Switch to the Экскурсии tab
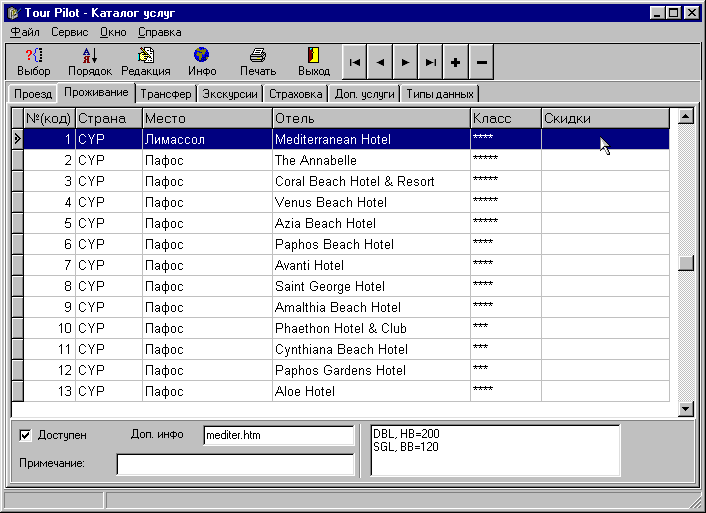The width and height of the screenshot is (706, 513). pyautogui.click(x=230, y=94)
